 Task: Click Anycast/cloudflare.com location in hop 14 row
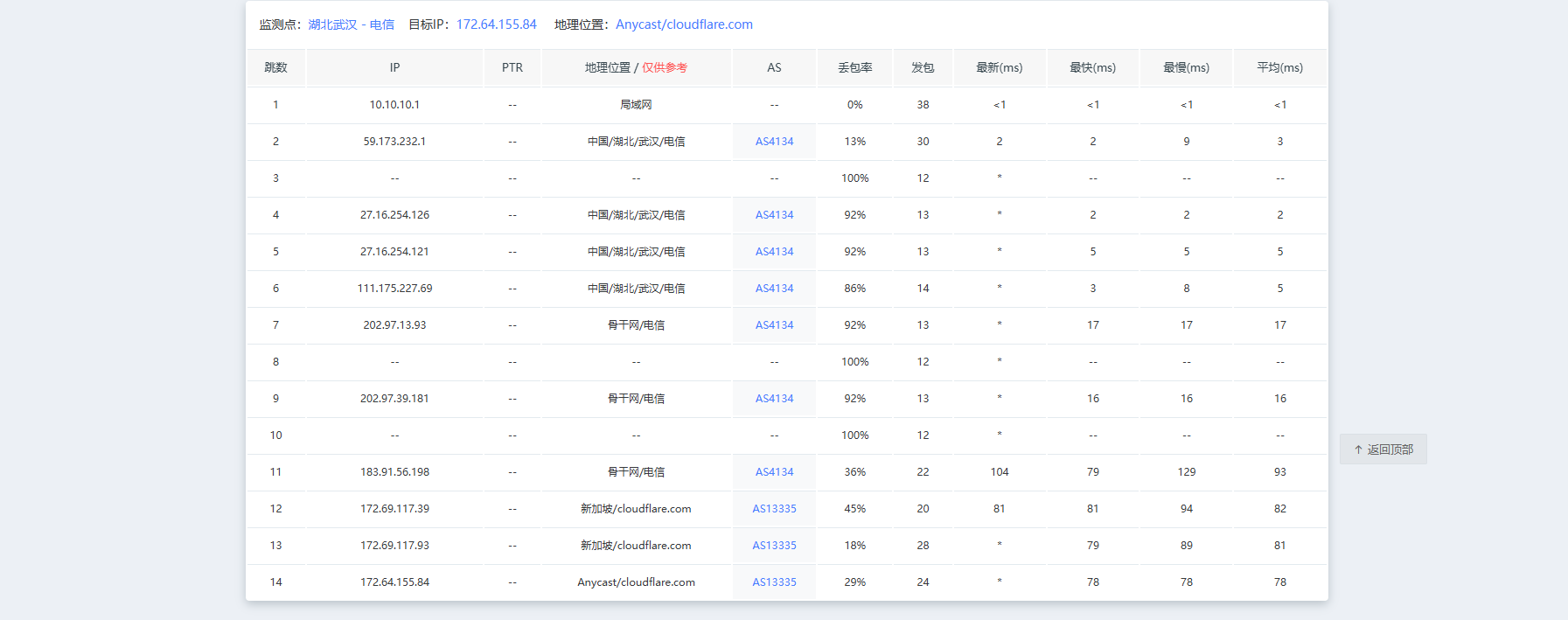click(636, 582)
